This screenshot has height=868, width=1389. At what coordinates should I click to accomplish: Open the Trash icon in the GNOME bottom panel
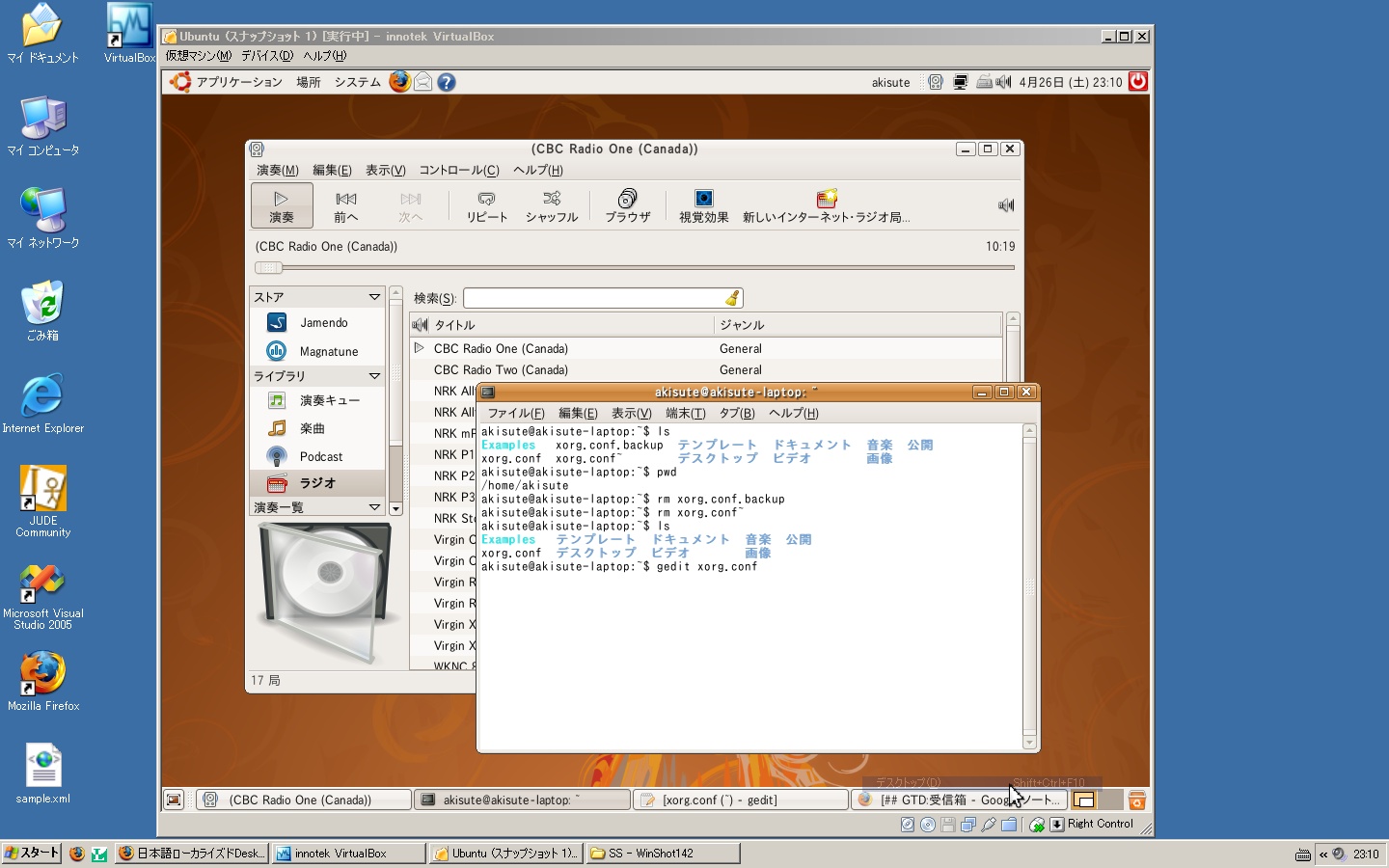(1137, 800)
